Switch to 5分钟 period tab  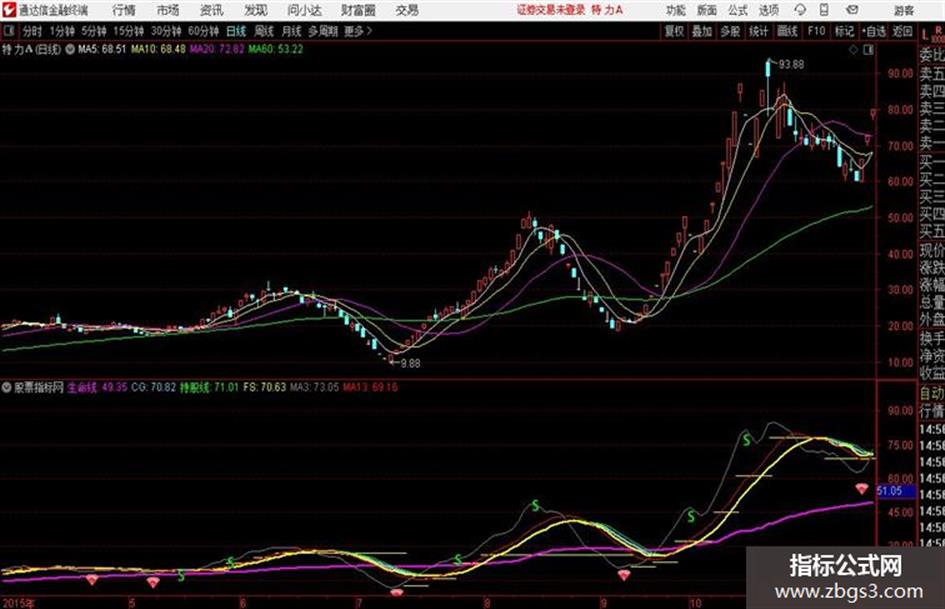(94, 31)
